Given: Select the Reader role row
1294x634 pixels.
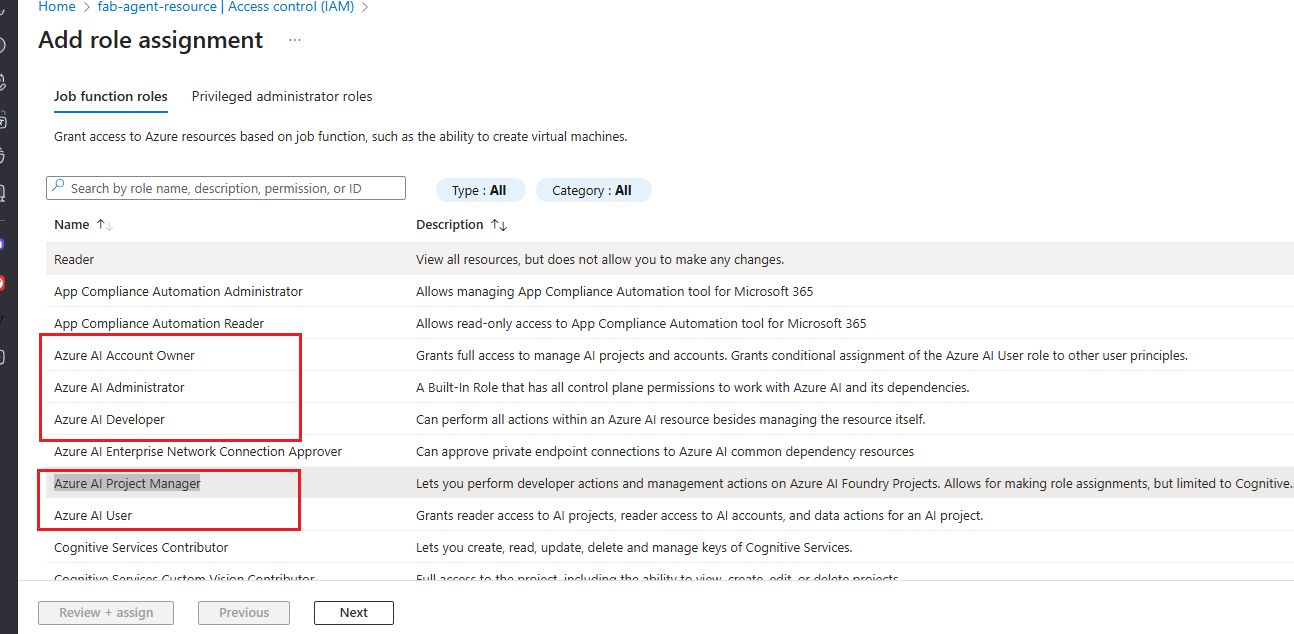Looking at the screenshot, I should click(x=670, y=259).
